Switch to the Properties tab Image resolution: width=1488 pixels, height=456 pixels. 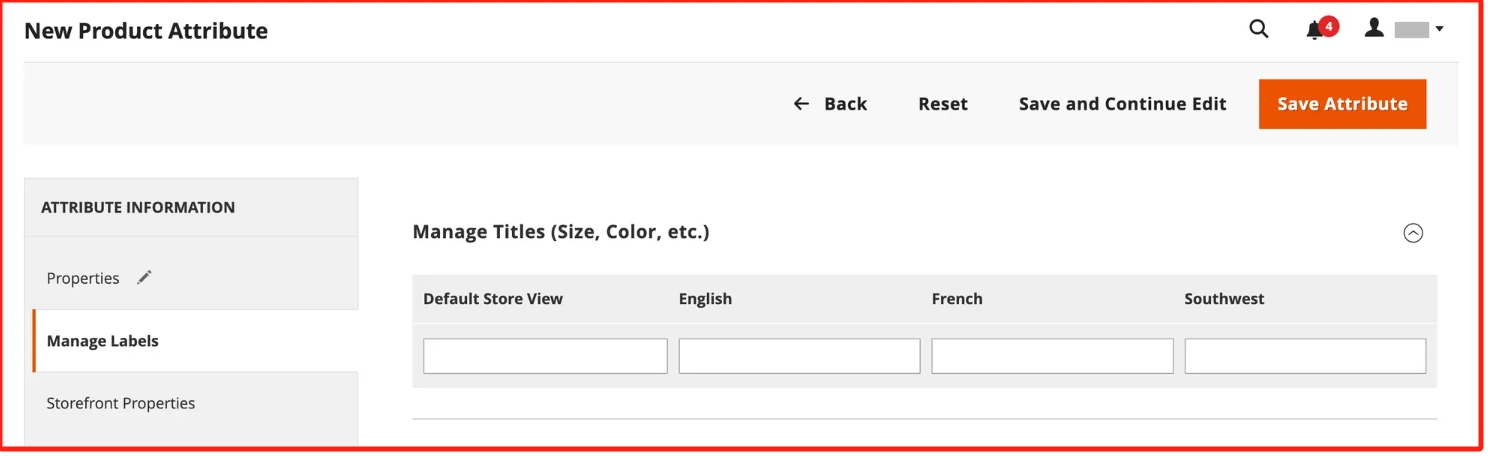click(83, 279)
